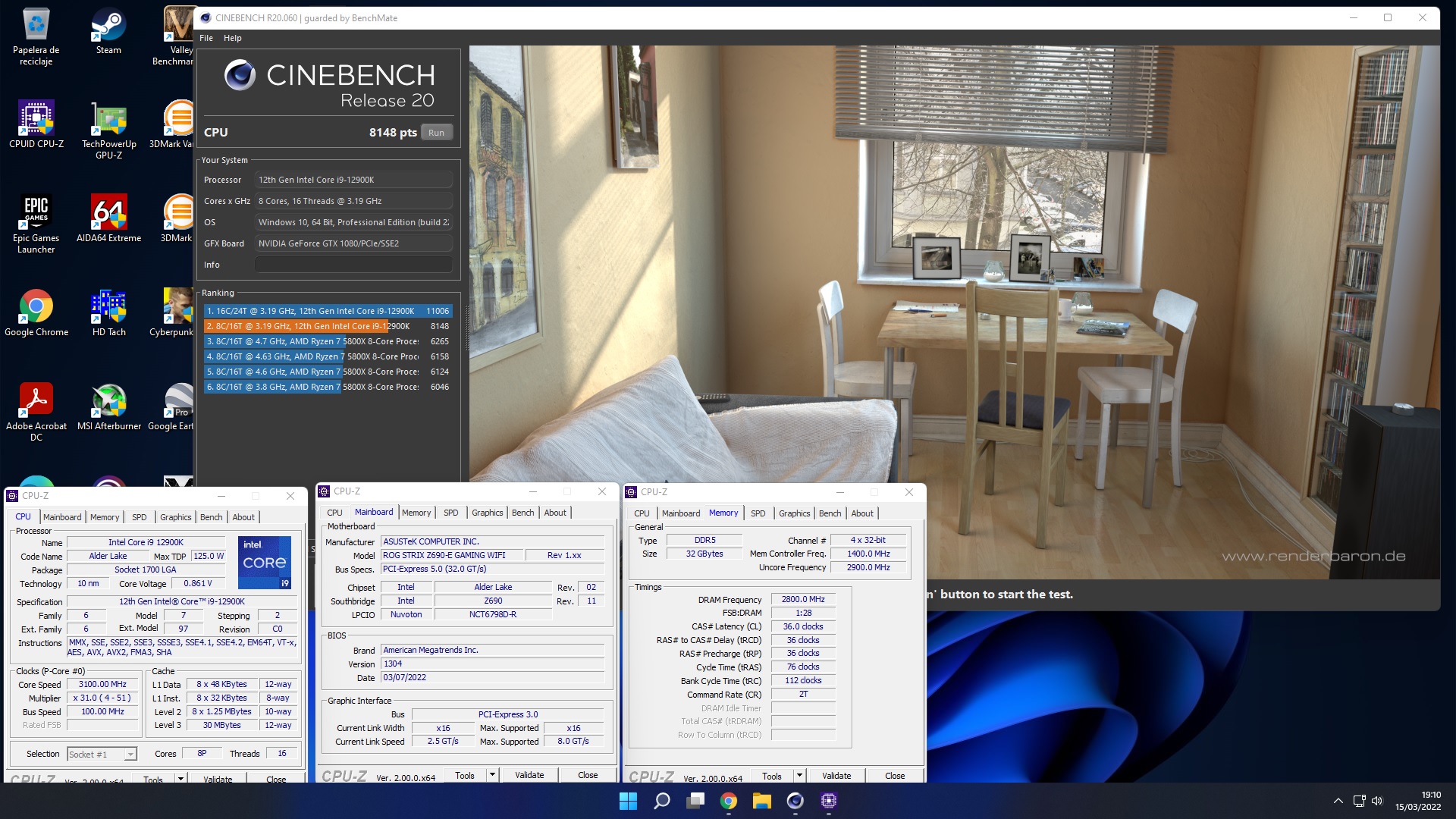Open the Papelera de reciclaje desktop icon
This screenshot has height=819, width=1456.
click(x=36, y=36)
